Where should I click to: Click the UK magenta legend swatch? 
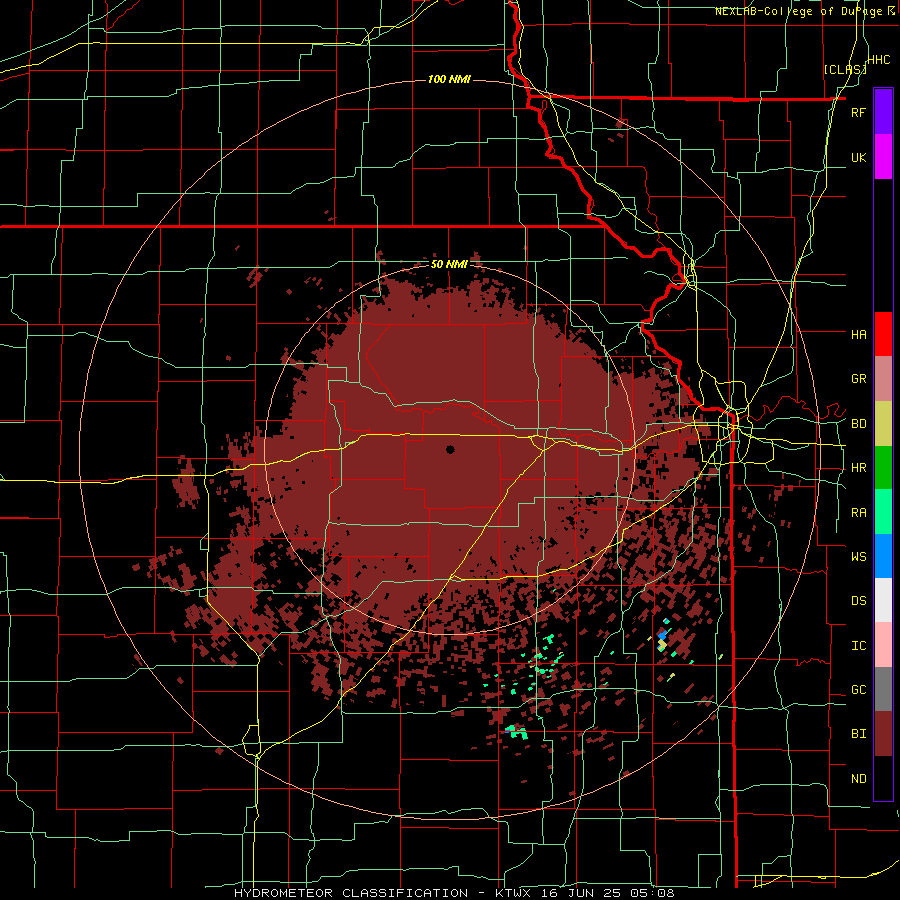click(x=883, y=157)
